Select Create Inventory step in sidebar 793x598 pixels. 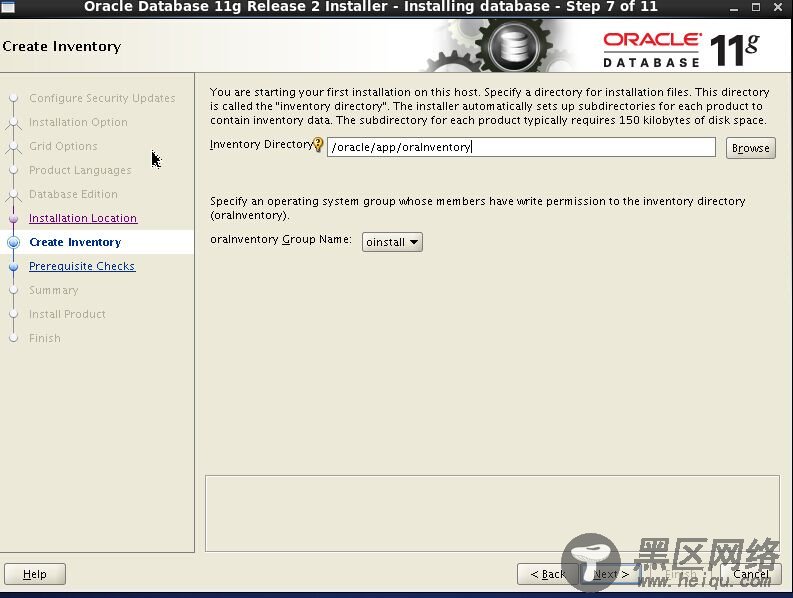[x=75, y=242]
